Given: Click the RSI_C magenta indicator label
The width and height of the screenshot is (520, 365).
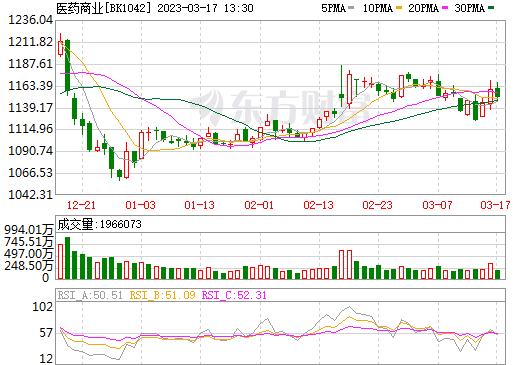Looking at the screenshot, I should click(234, 295).
